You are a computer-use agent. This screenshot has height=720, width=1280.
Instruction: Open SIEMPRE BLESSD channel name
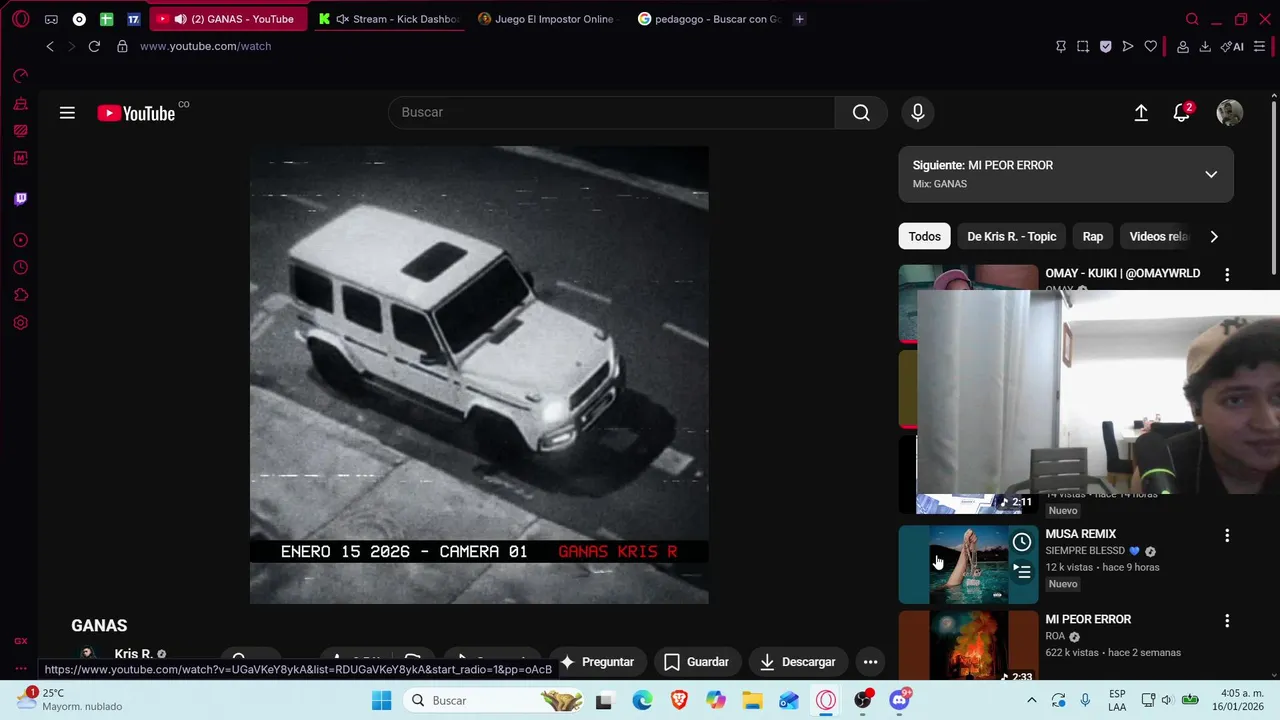[x=1085, y=551]
